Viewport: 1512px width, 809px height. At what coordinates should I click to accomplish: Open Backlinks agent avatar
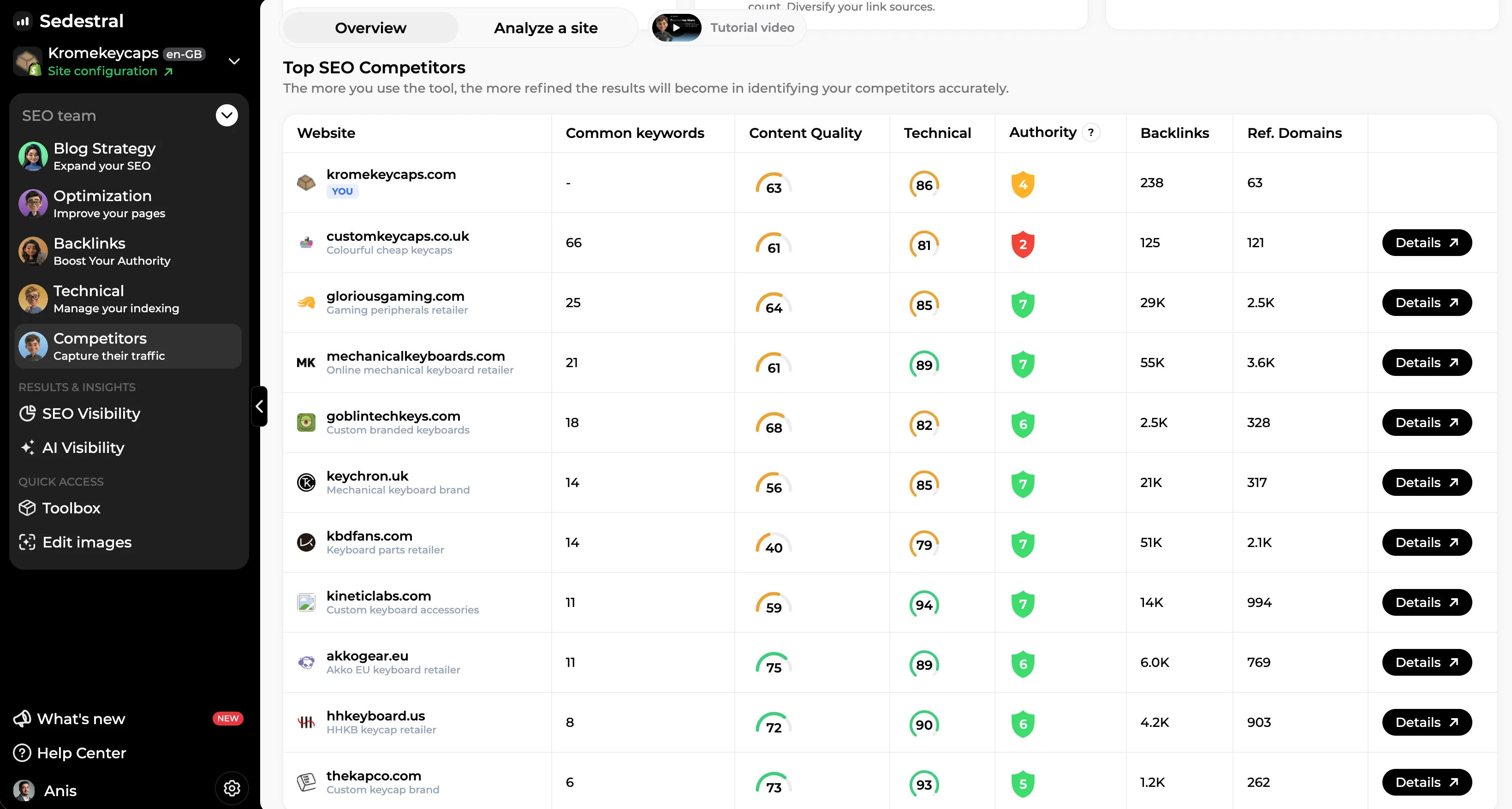tap(33, 251)
